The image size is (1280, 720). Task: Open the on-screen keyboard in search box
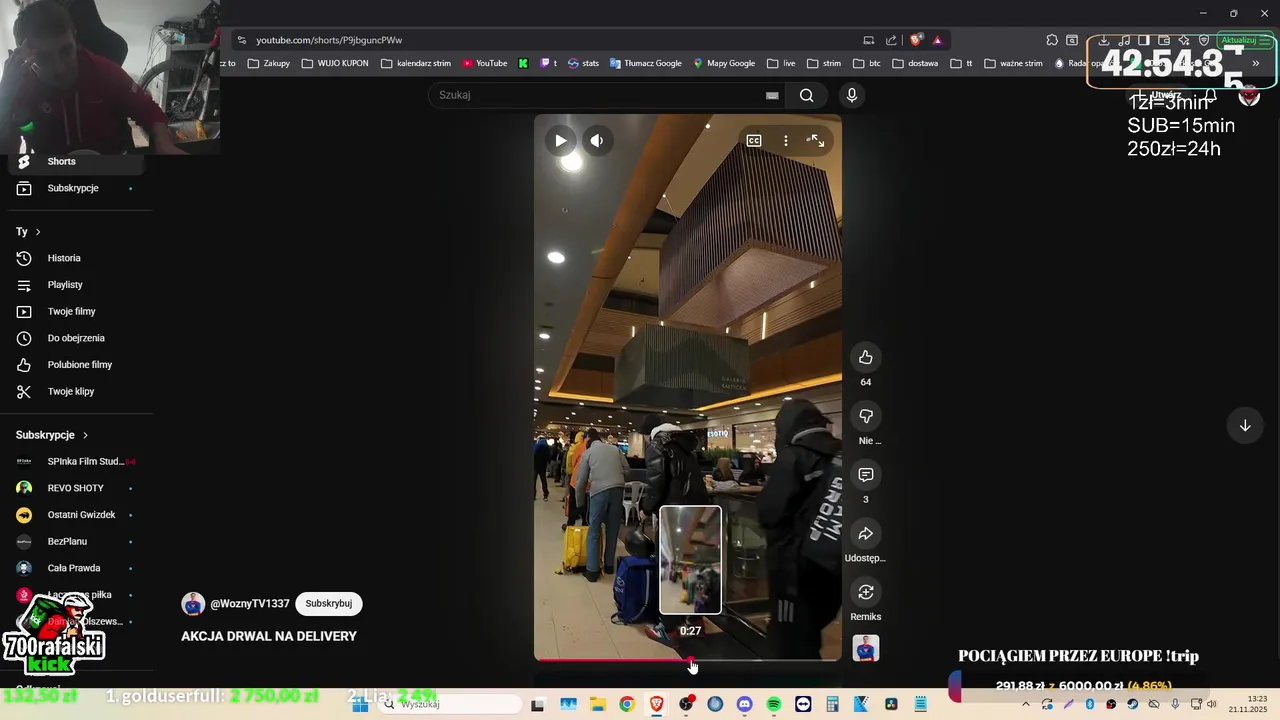[x=772, y=95]
